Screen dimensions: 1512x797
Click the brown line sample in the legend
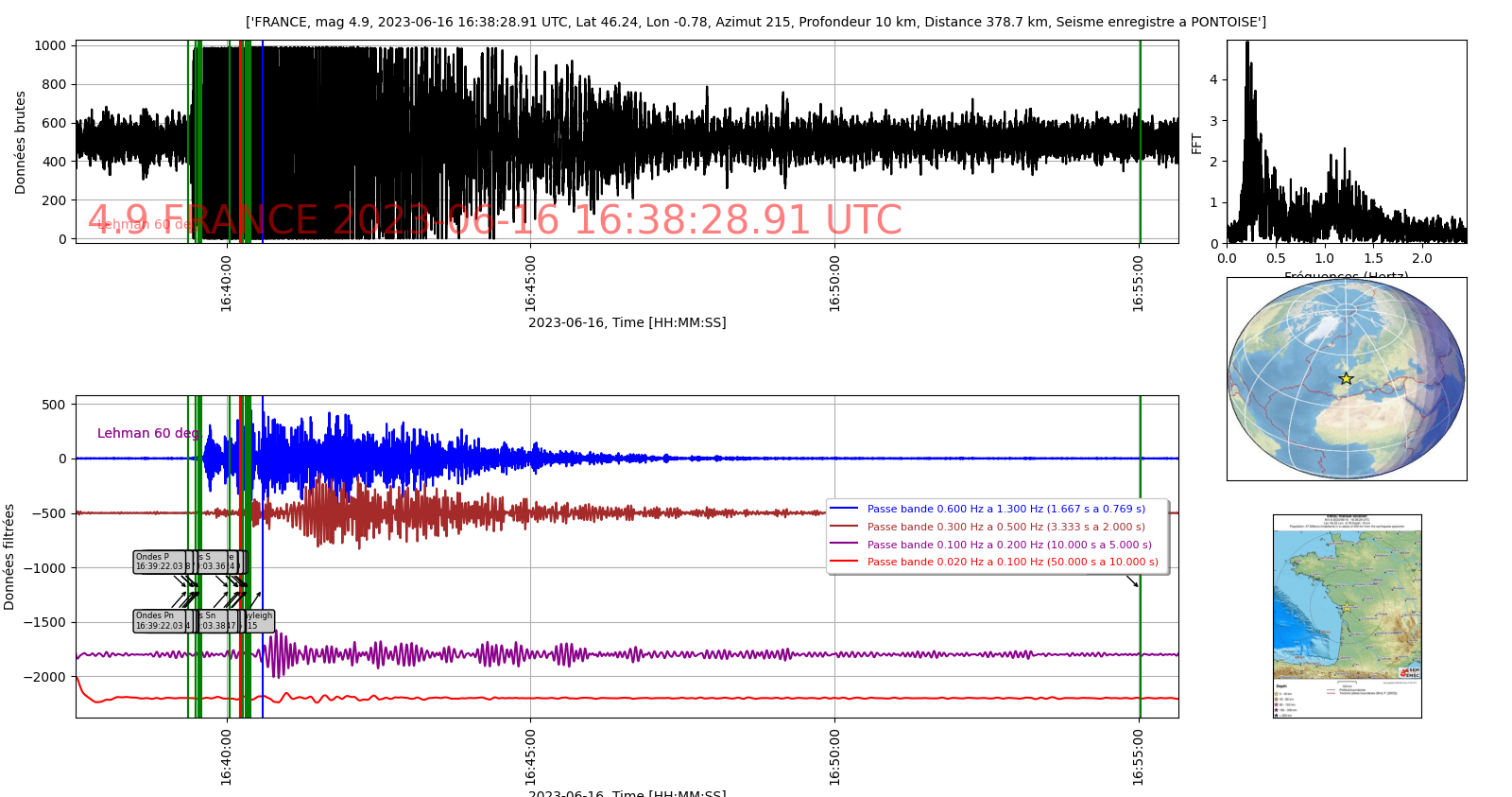843,527
